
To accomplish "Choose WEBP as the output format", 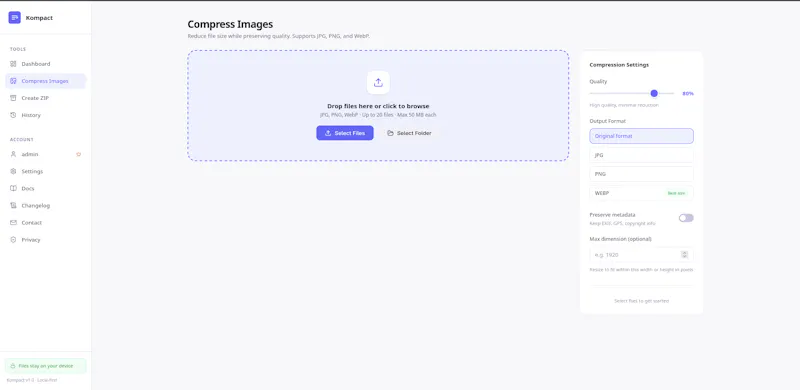I will point(641,193).
